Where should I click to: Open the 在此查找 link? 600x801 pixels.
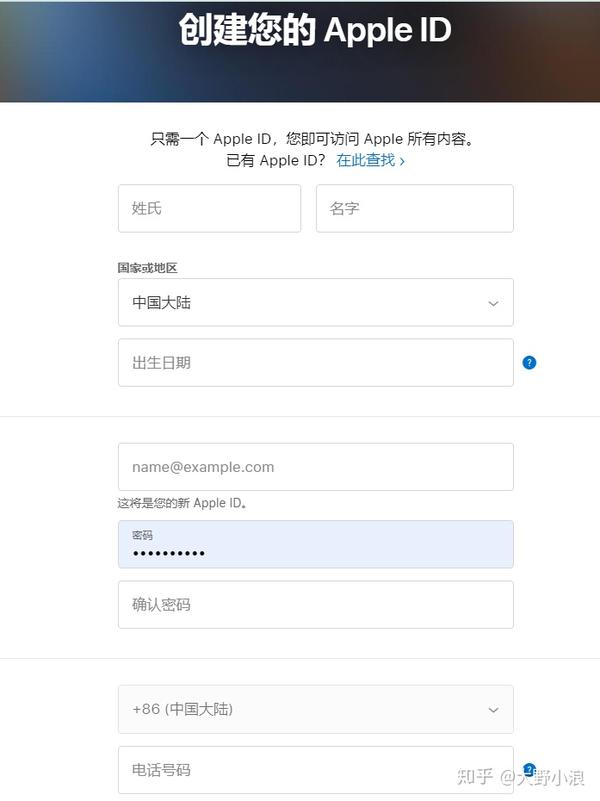[x=370, y=160]
